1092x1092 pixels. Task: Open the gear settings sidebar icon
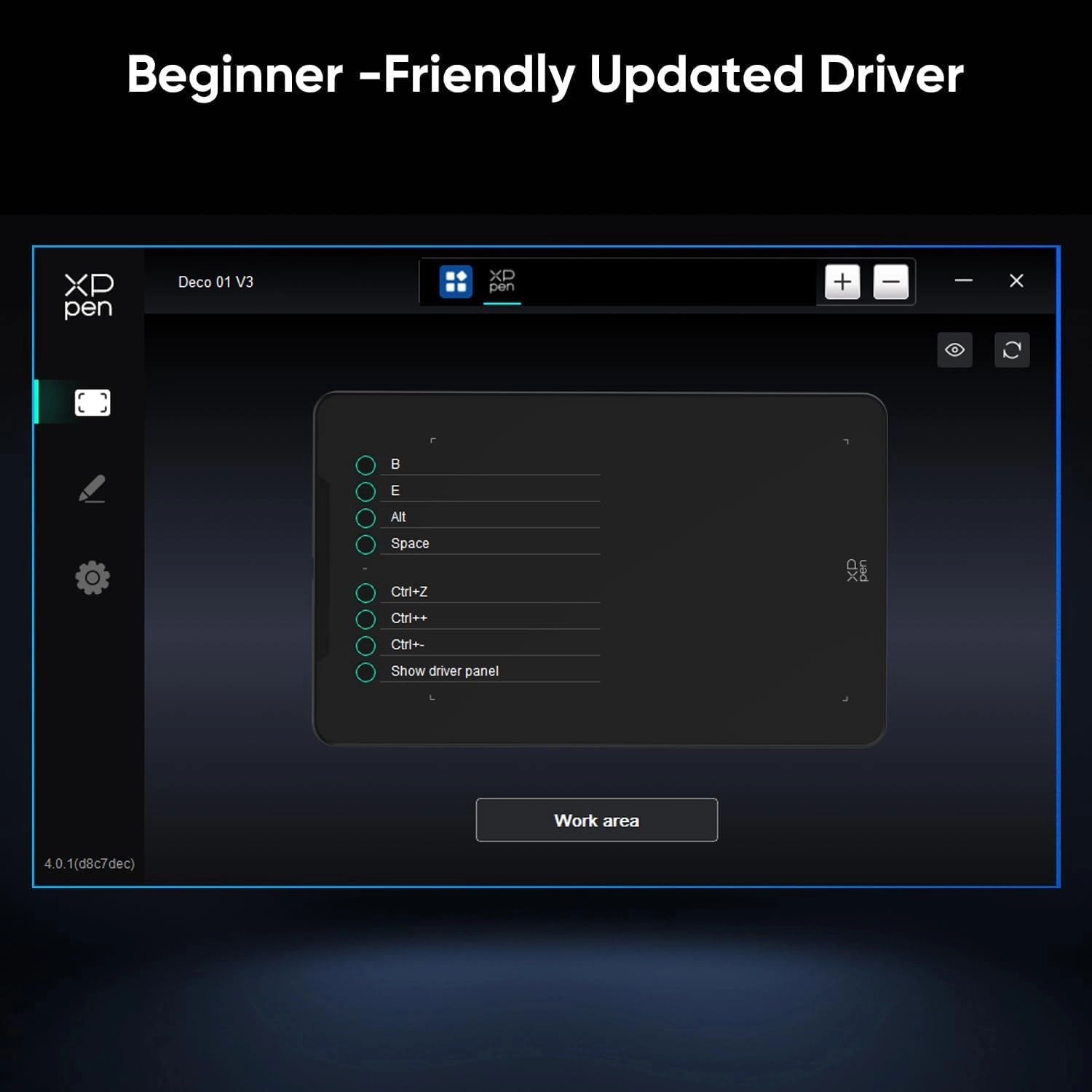pyautogui.click(x=92, y=578)
